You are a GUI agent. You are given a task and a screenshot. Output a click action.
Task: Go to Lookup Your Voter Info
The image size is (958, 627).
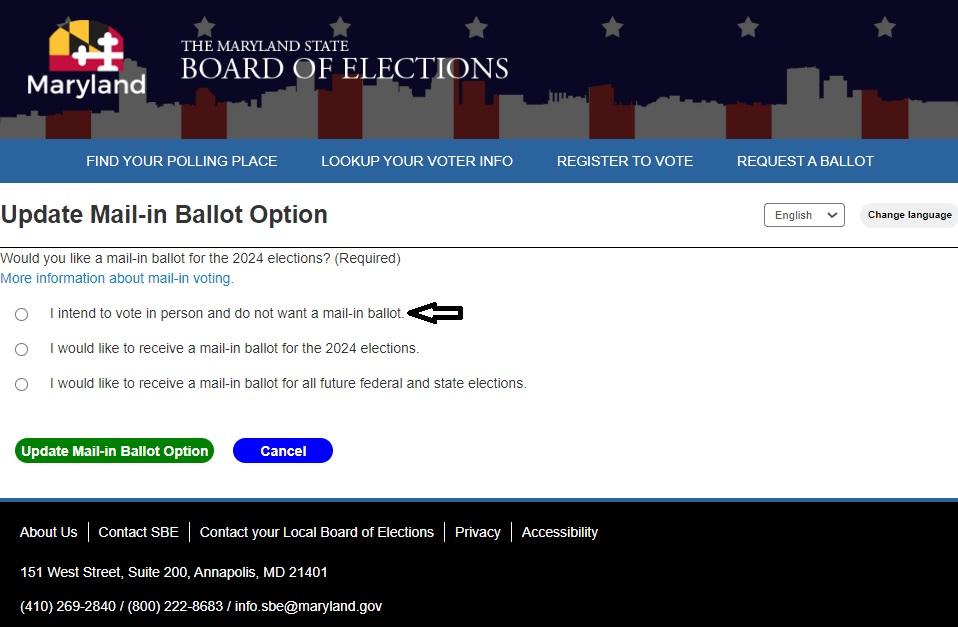417,161
